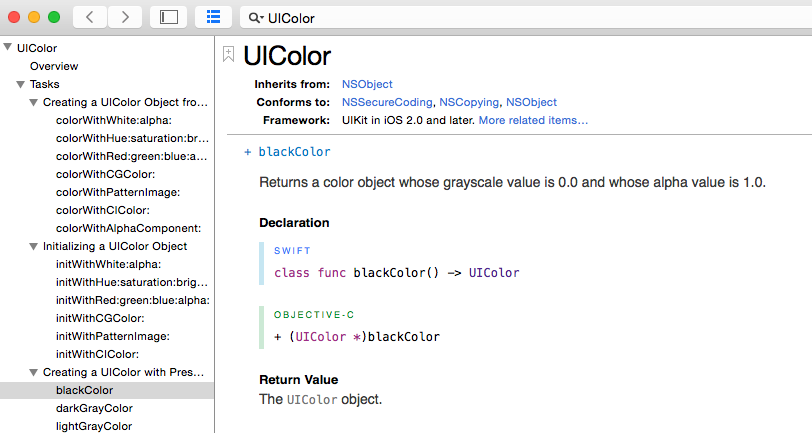Select lightGrayColor in the sidebar

pyautogui.click(x=94, y=426)
